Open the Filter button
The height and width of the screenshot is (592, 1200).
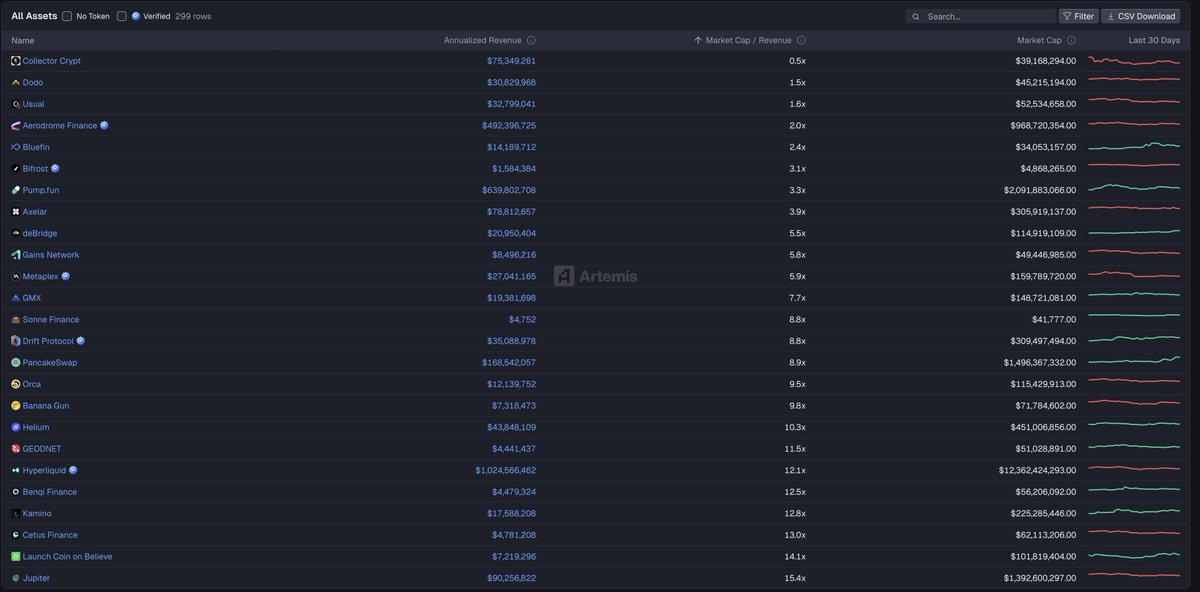(x=1079, y=16)
